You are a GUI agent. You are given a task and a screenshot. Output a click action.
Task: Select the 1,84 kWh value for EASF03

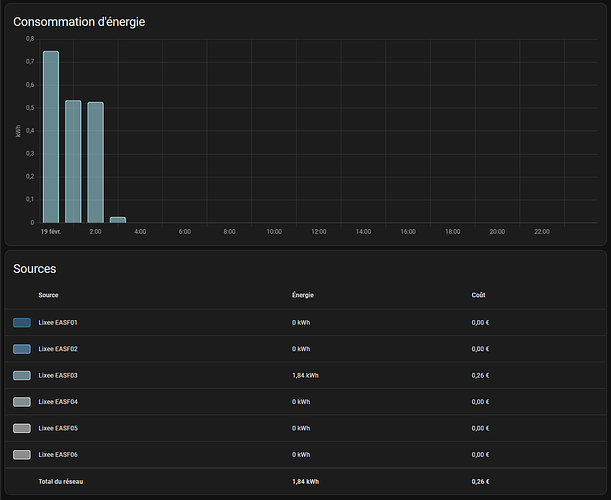click(x=306, y=376)
